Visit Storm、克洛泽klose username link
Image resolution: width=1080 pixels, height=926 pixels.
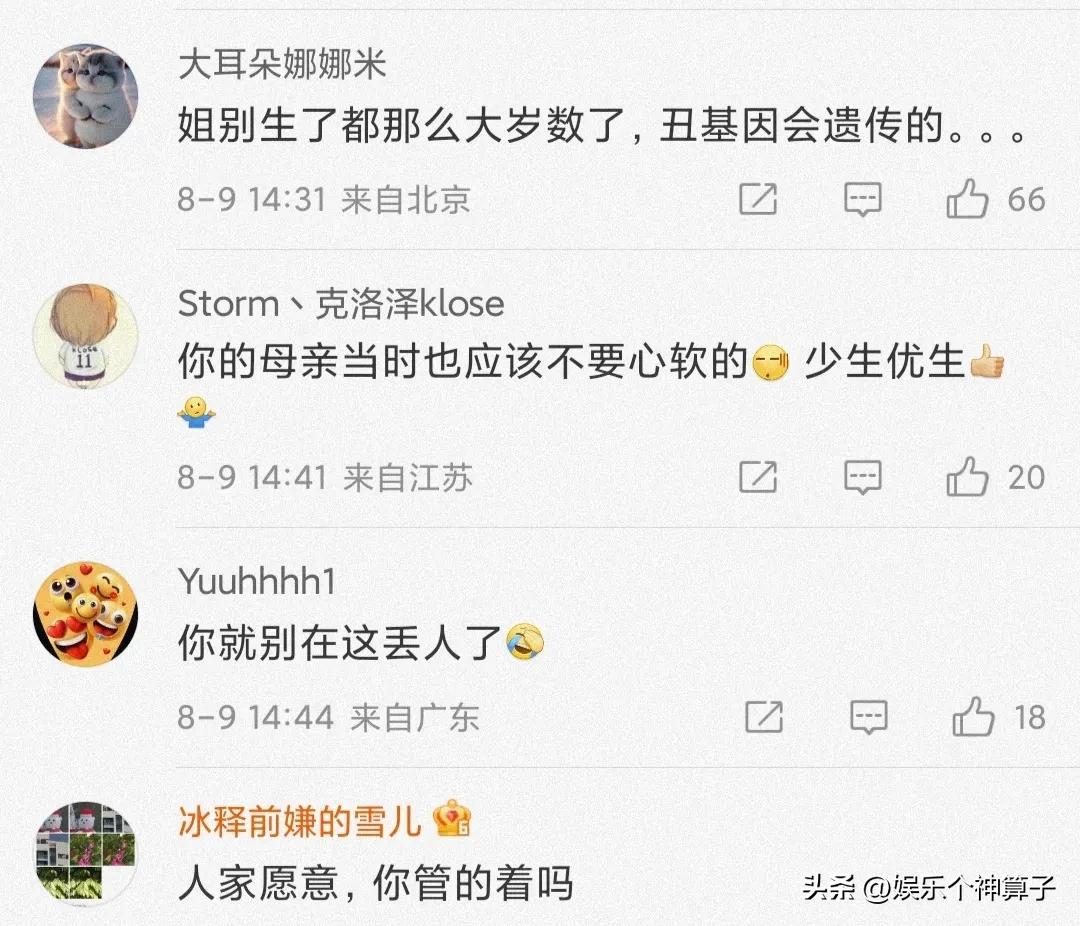[341, 304]
